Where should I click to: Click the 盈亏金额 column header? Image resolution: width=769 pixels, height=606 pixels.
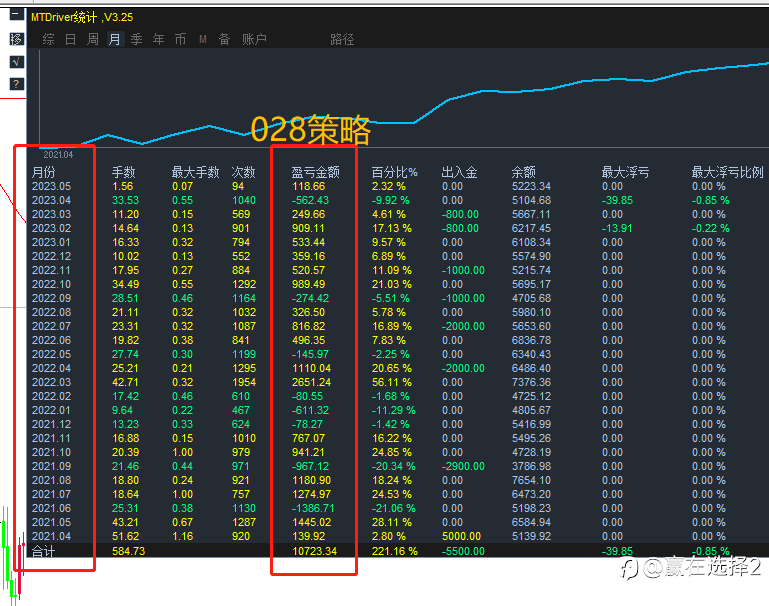click(315, 172)
